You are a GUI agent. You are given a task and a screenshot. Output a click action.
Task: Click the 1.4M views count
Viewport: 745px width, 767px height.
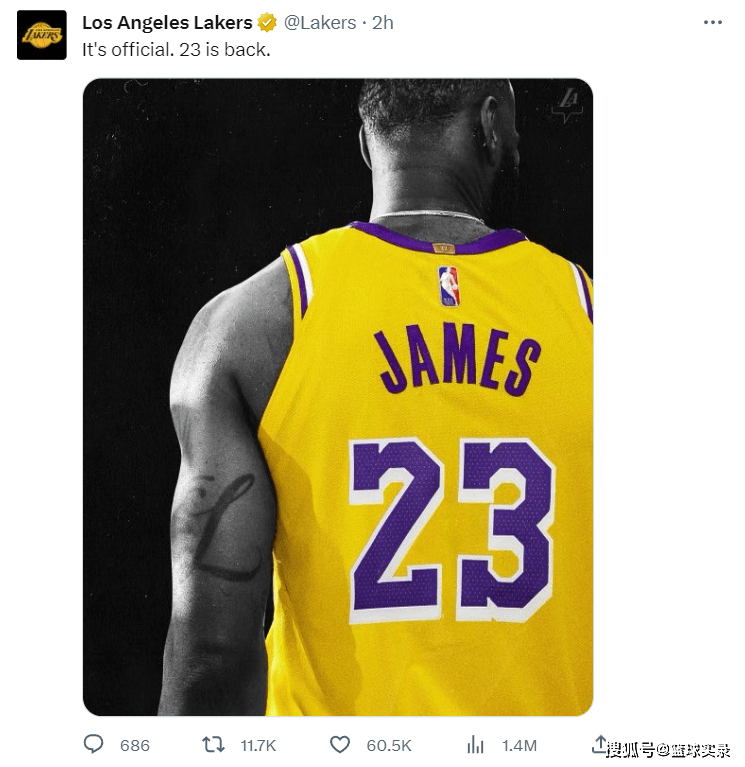click(519, 745)
